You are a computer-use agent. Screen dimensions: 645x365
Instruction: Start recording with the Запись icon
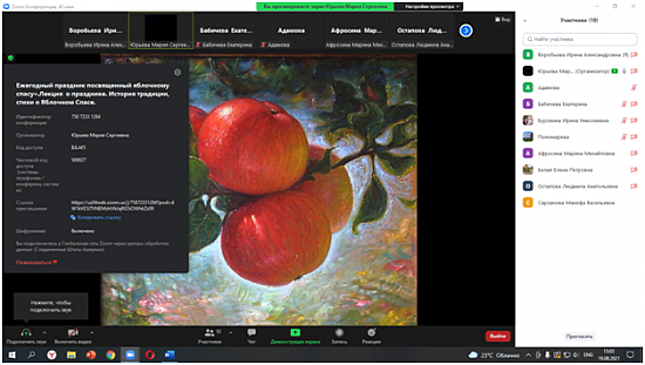pos(339,332)
